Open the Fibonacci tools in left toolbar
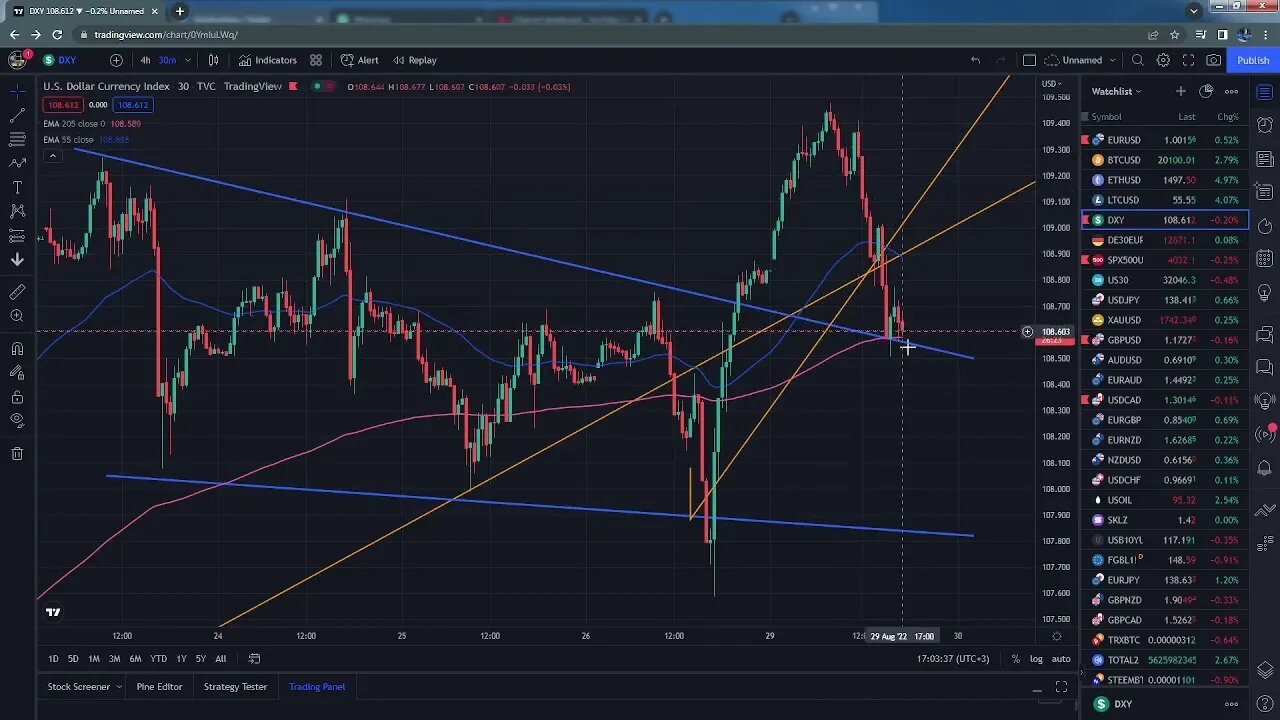The image size is (1280, 720). pos(17,139)
